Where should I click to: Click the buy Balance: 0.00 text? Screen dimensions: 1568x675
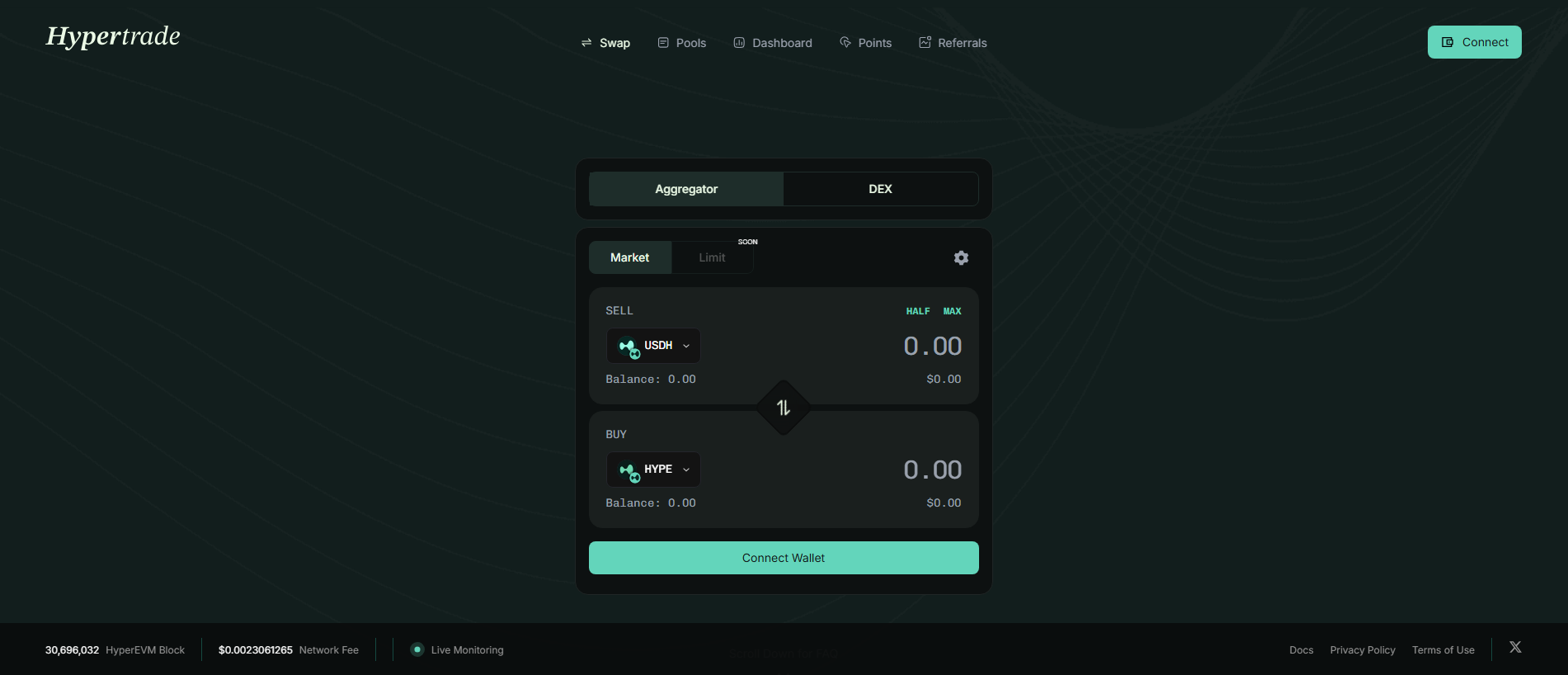651,503
